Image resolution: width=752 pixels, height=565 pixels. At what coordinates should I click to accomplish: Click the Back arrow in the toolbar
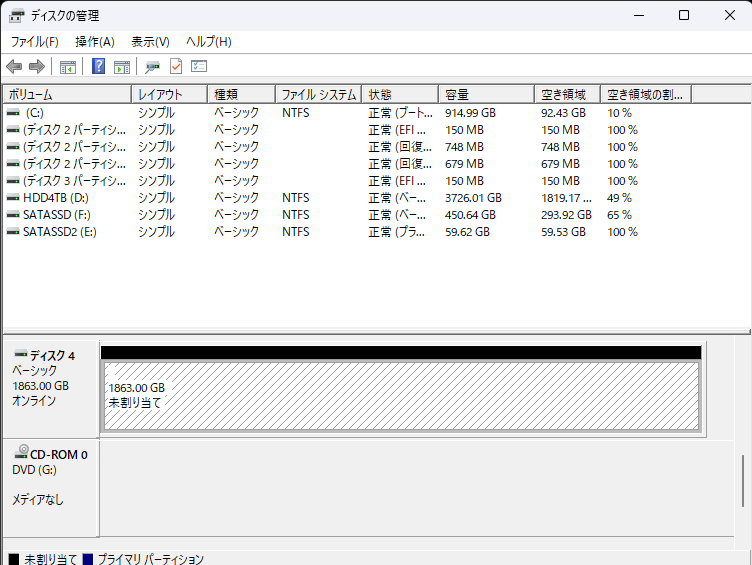click(x=14, y=67)
